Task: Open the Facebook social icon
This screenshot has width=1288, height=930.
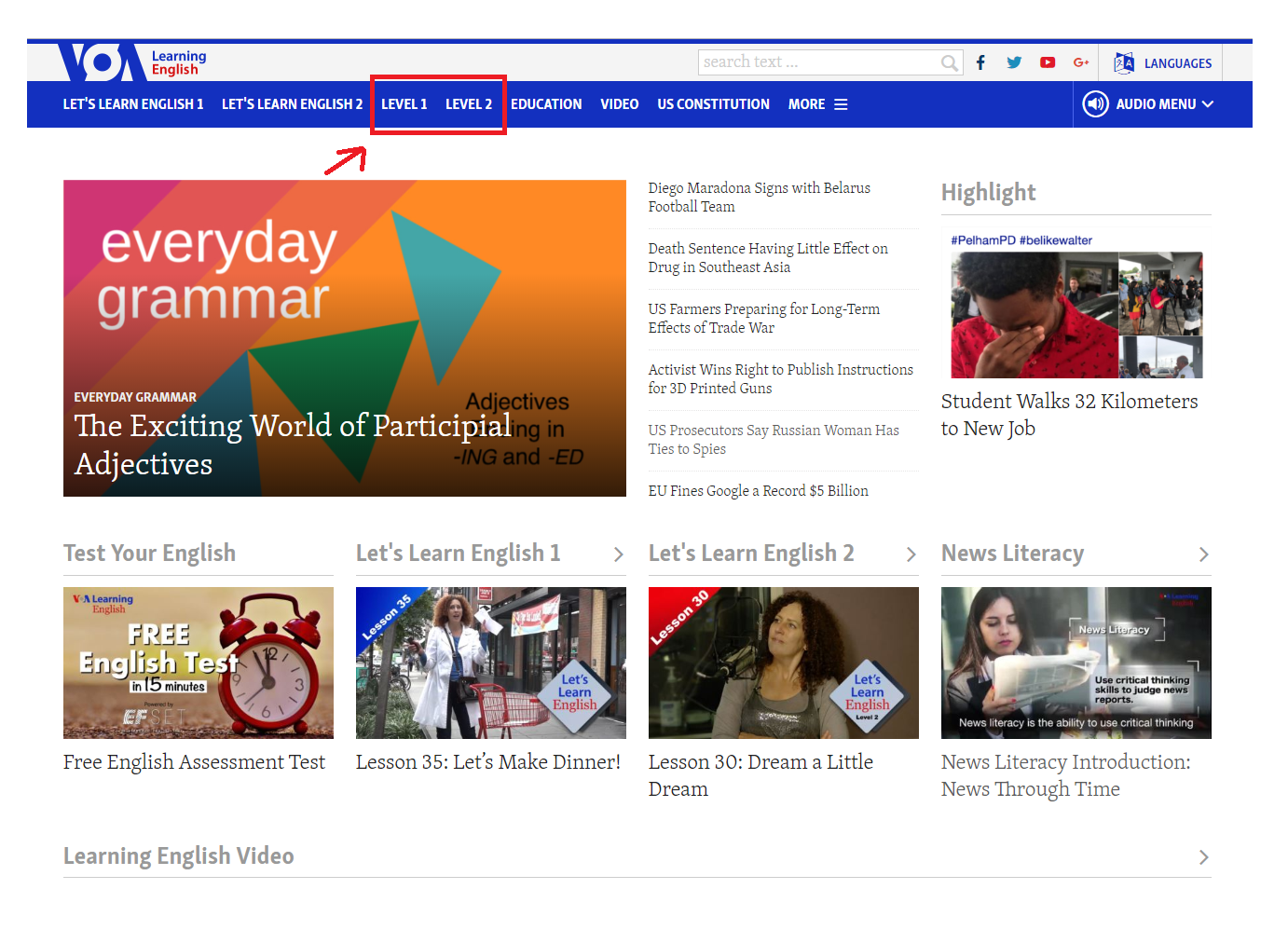Action: tap(980, 62)
